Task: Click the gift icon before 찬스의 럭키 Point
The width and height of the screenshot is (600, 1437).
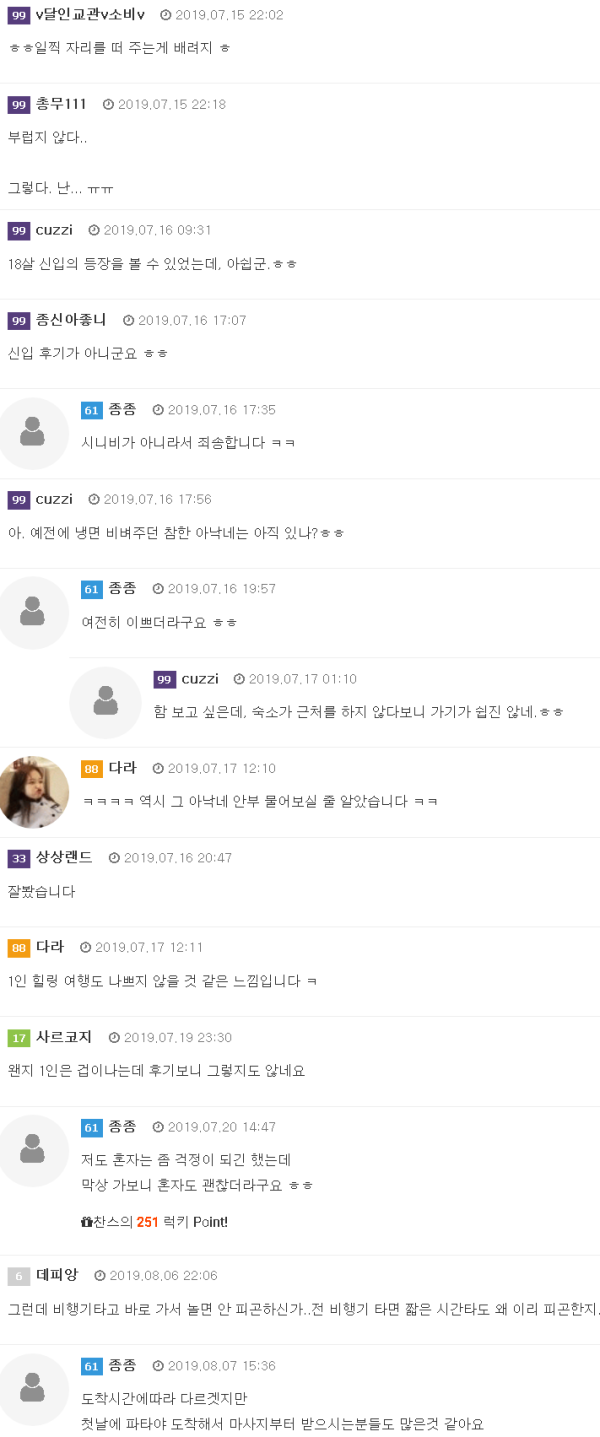Action: [x=87, y=1222]
